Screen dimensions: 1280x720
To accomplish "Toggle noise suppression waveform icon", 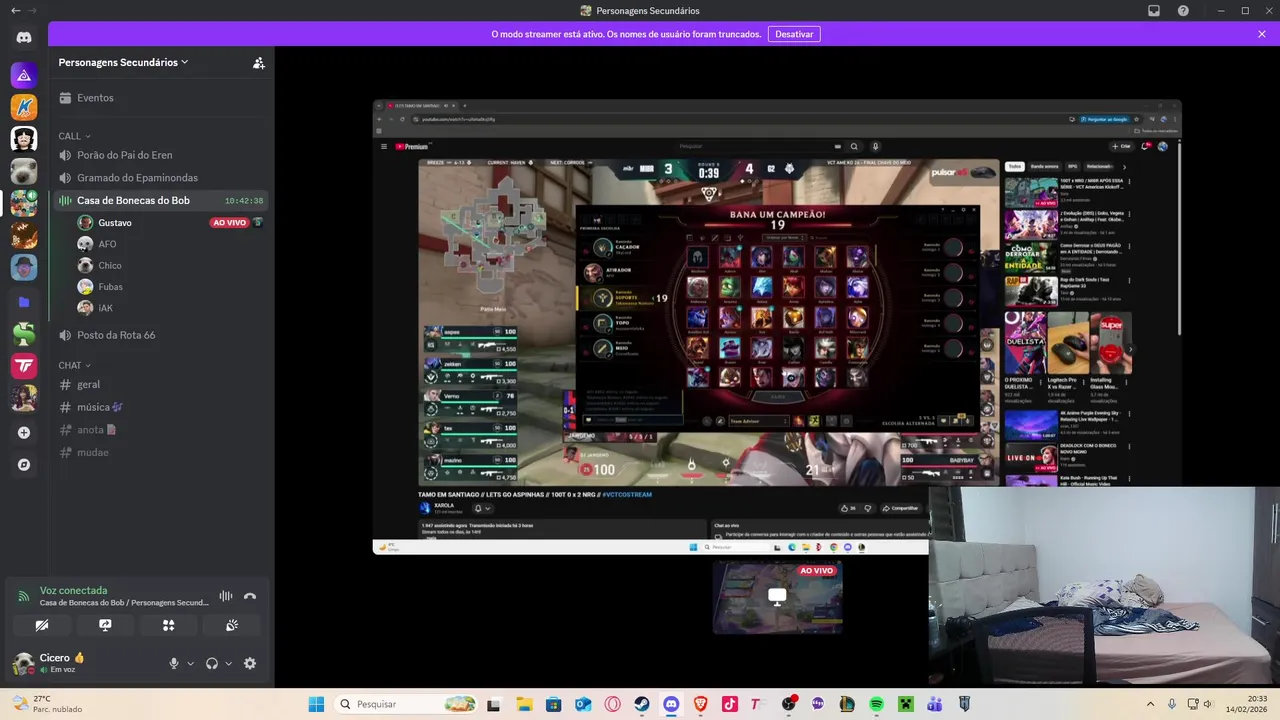I will 226,596.
